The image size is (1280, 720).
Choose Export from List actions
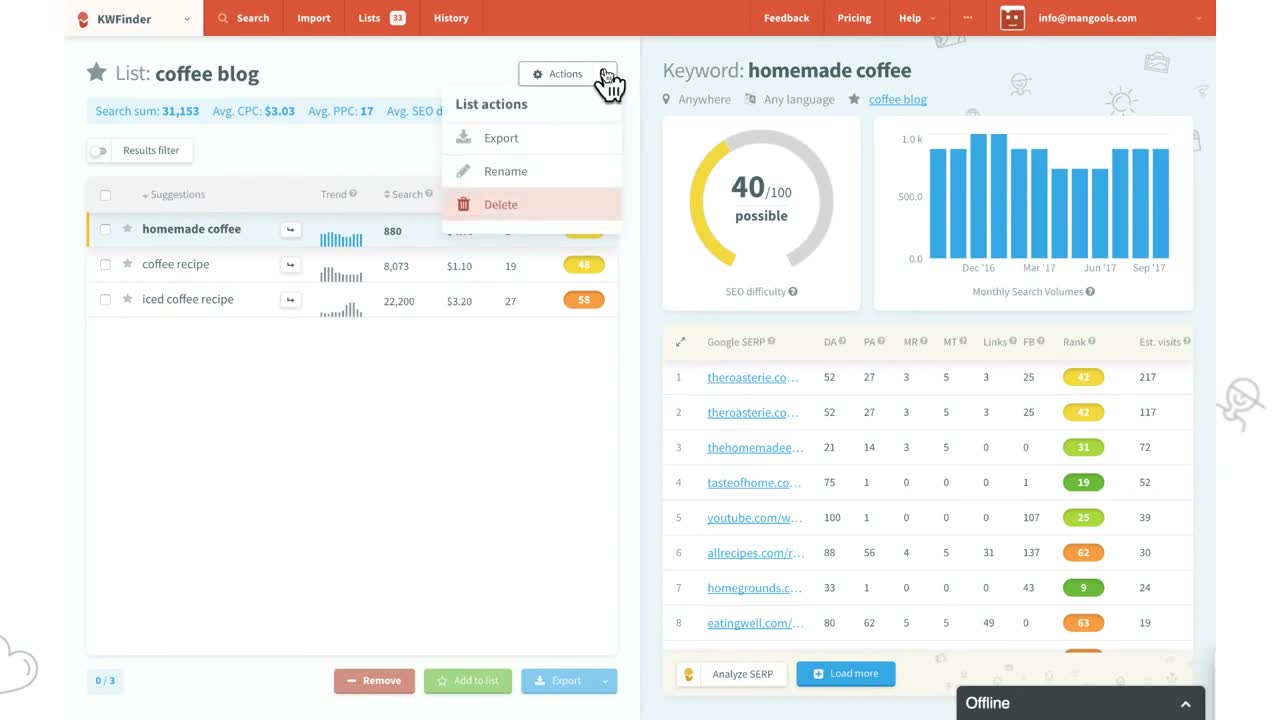[x=532, y=138]
